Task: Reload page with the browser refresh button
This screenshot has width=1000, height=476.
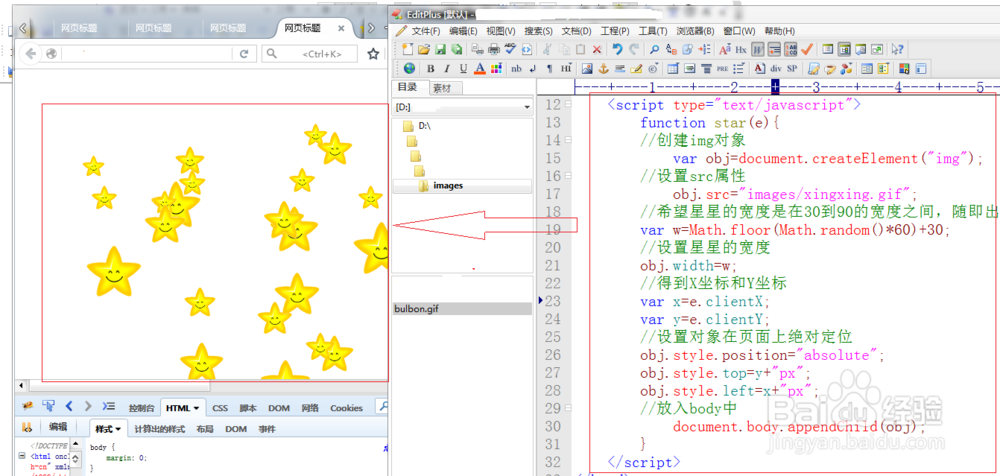Action: tap(244, 54)
